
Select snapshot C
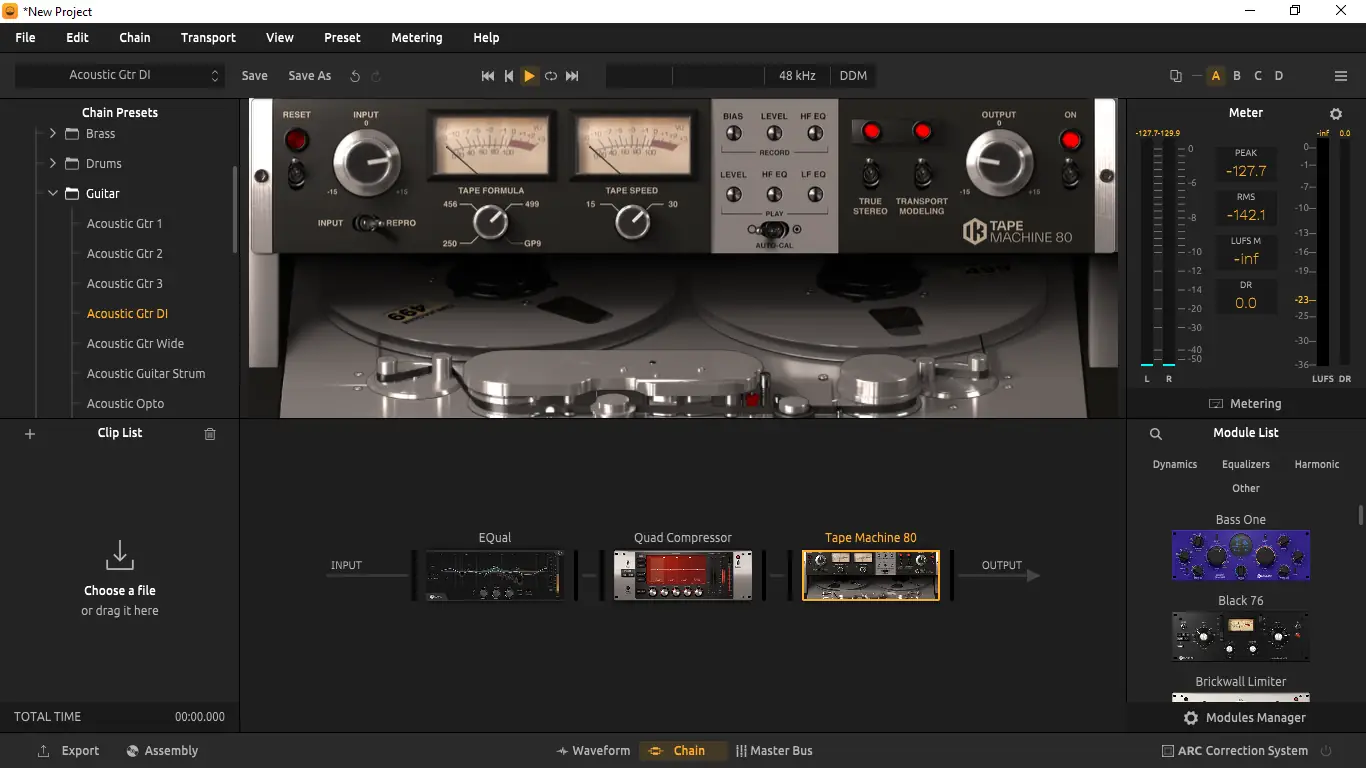pyautogui.click(x=1258, y=76)
